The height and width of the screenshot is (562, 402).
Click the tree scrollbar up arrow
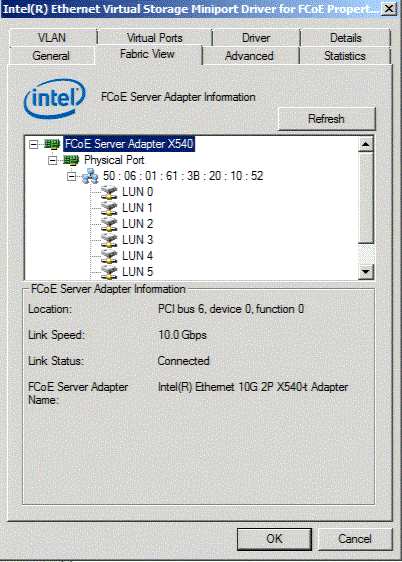point(365,144)
